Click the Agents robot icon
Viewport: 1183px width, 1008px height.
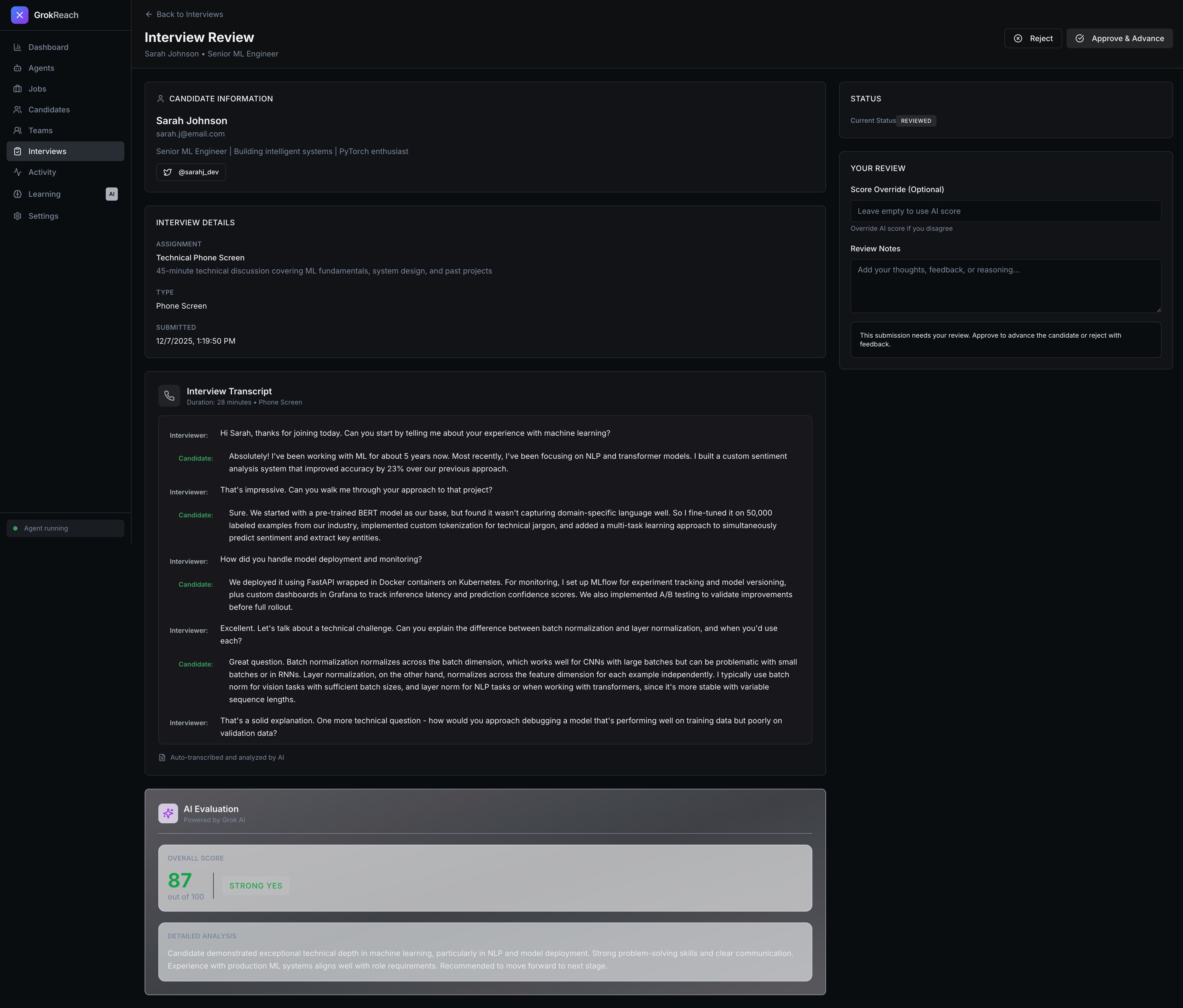click(x=18, y=68)
